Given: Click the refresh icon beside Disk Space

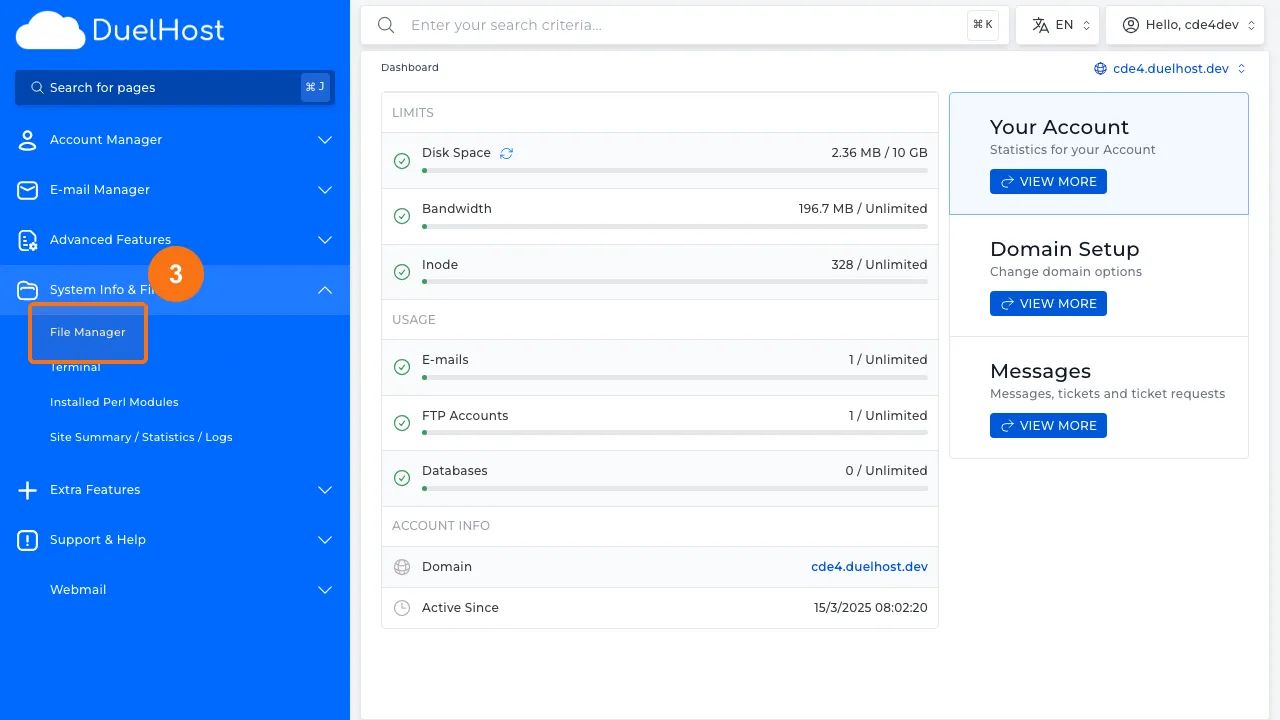Looking at the screenshot, I should click(x=506, y=152).
